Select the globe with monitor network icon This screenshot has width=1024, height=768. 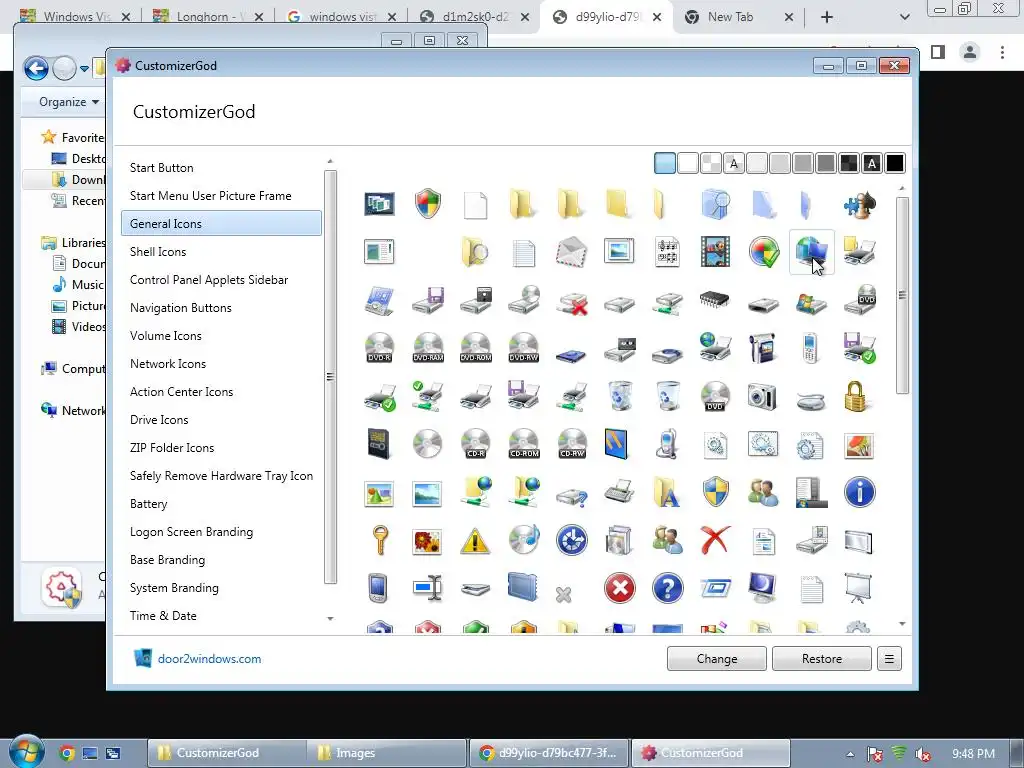(812, 252)
